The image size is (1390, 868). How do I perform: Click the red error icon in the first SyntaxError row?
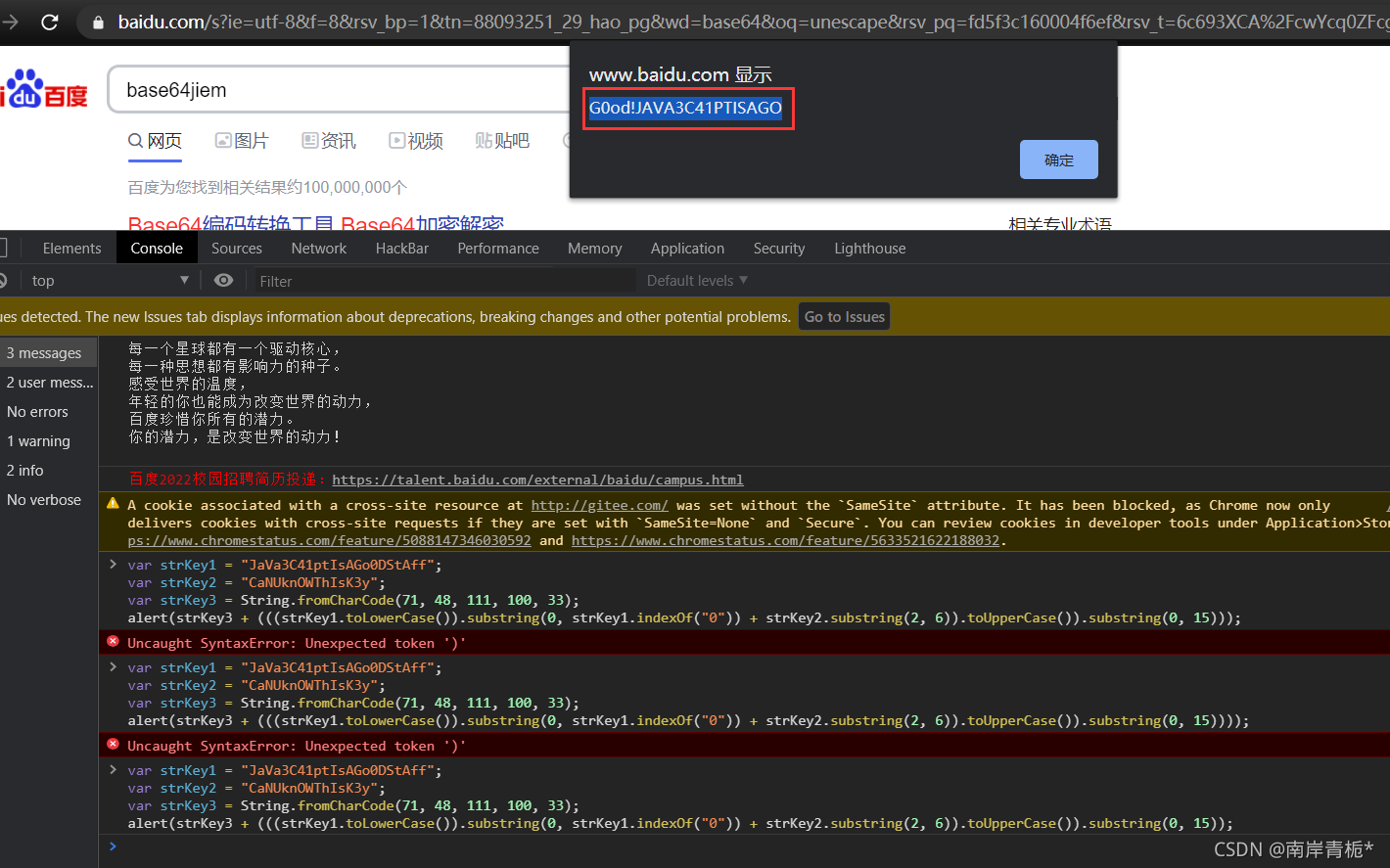(x=113, y=642)
